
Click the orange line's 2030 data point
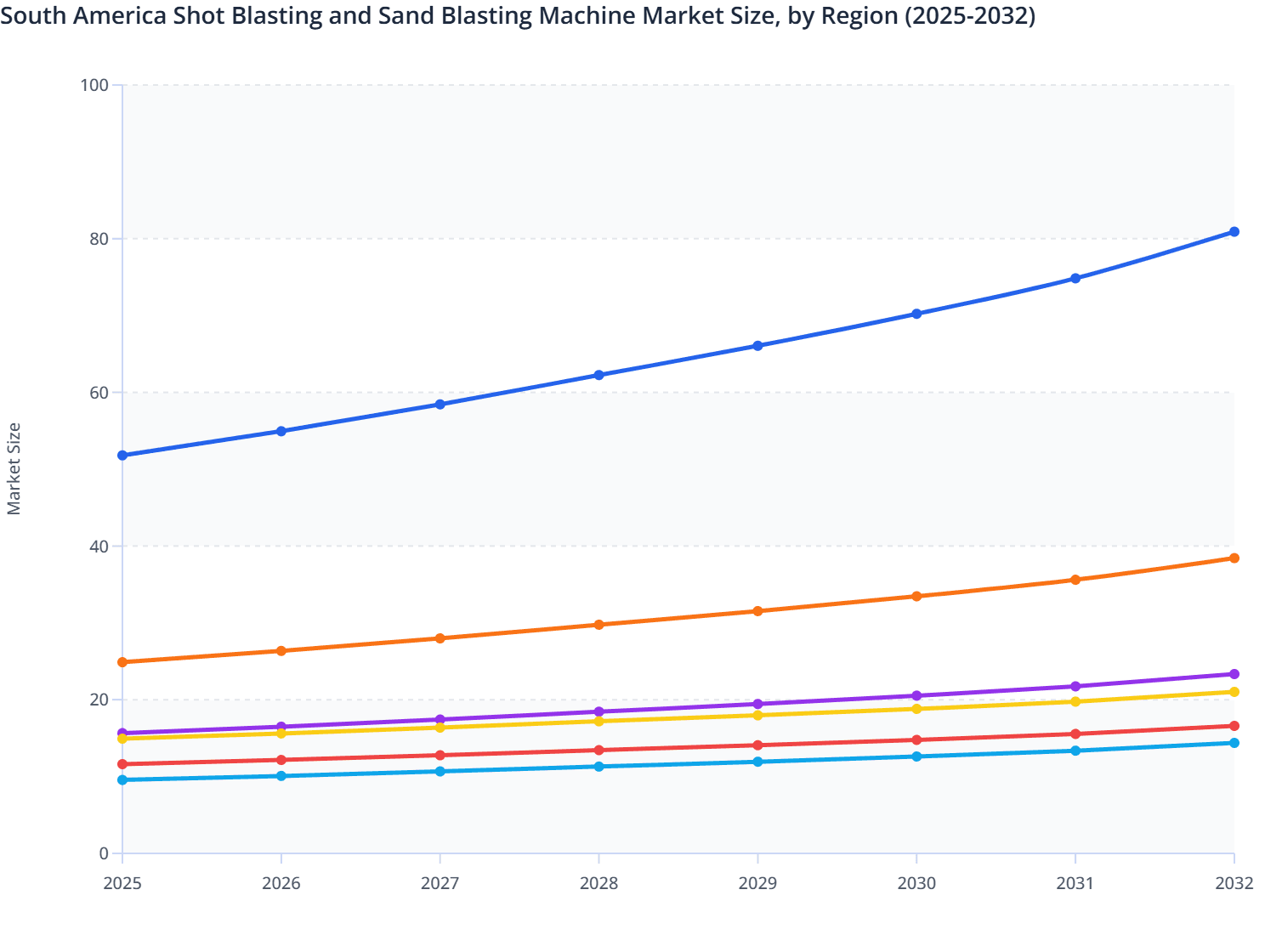coord(916,596)
